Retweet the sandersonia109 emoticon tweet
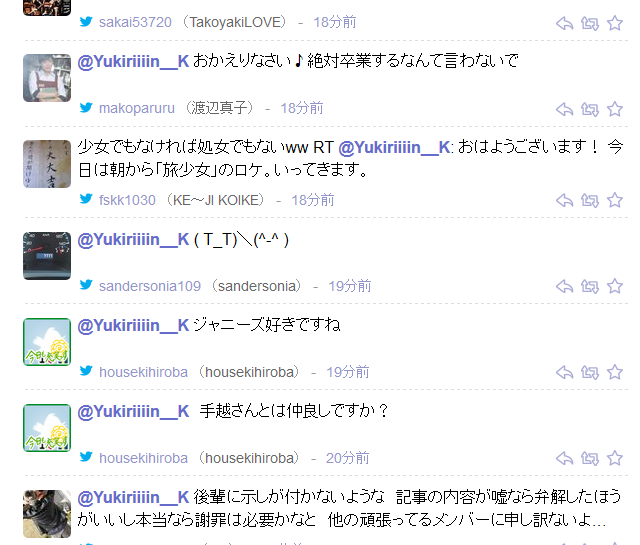Viewport: 640px width, 545px height. [590, 286]
